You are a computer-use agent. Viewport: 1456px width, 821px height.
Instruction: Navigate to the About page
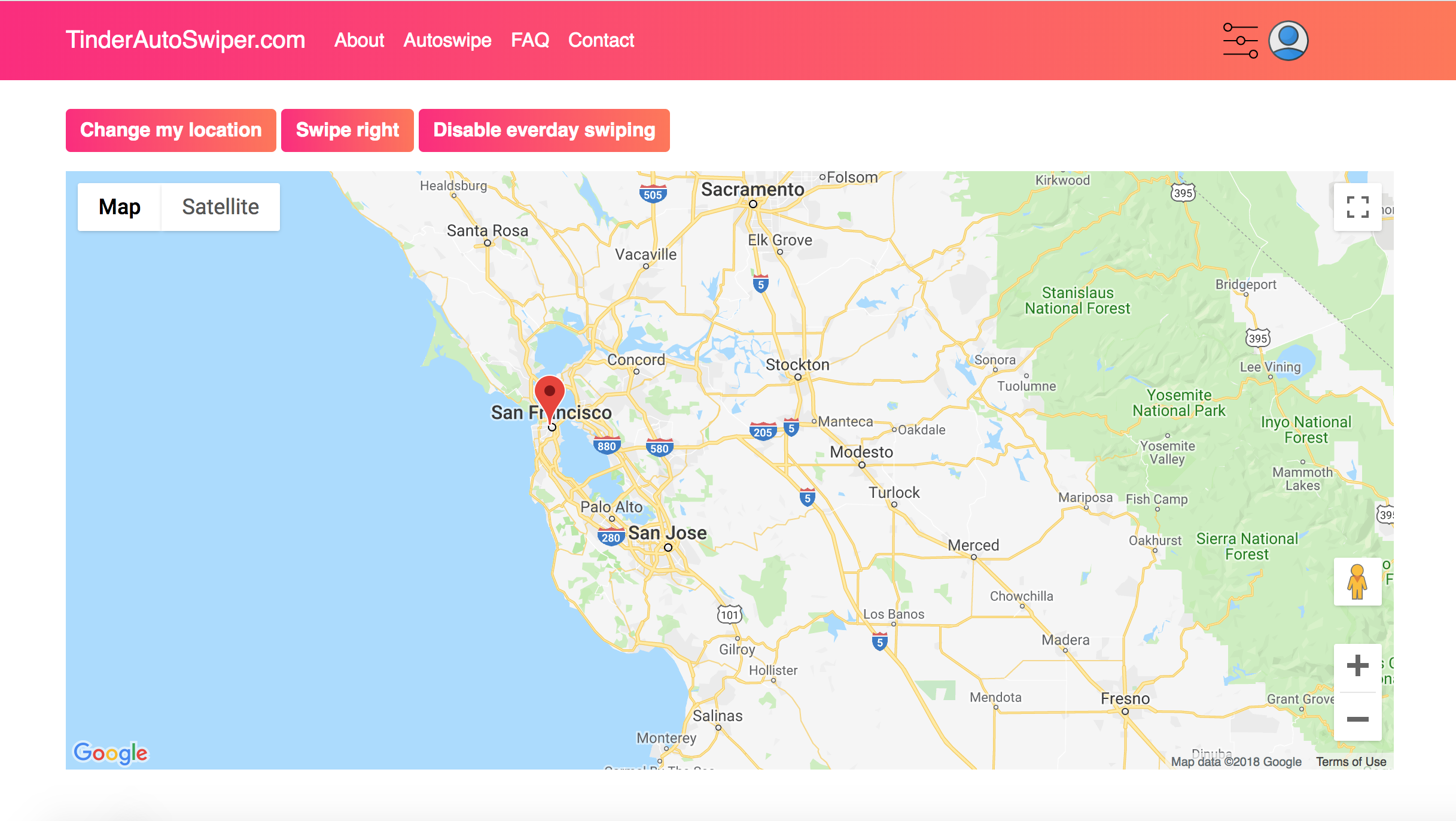(359, 40)
